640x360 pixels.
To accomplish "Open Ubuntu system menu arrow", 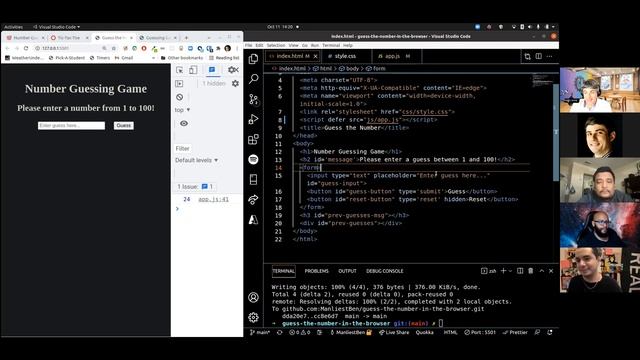I will click(553, 27).
